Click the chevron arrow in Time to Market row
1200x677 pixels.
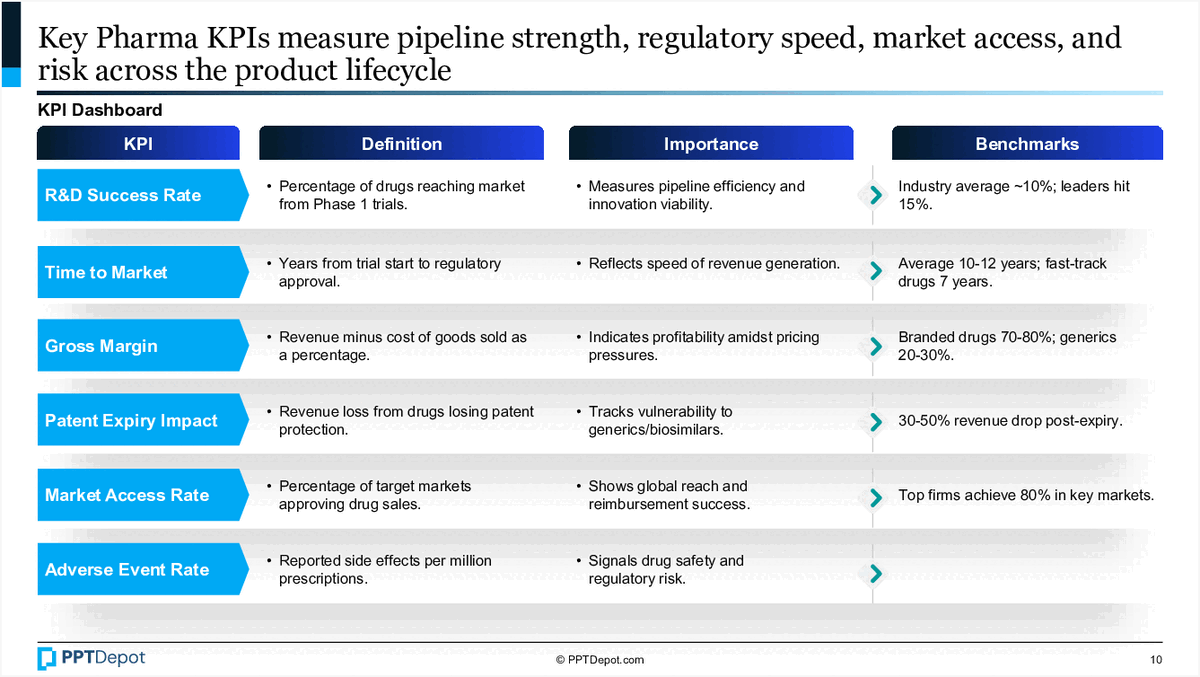tap(876, 271)
